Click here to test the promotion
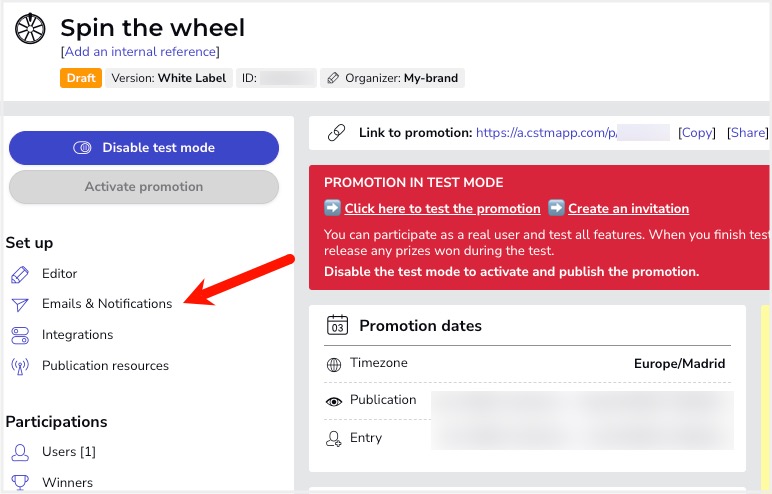Viewport: 772px width, 494px height. [x=442, y=209]
